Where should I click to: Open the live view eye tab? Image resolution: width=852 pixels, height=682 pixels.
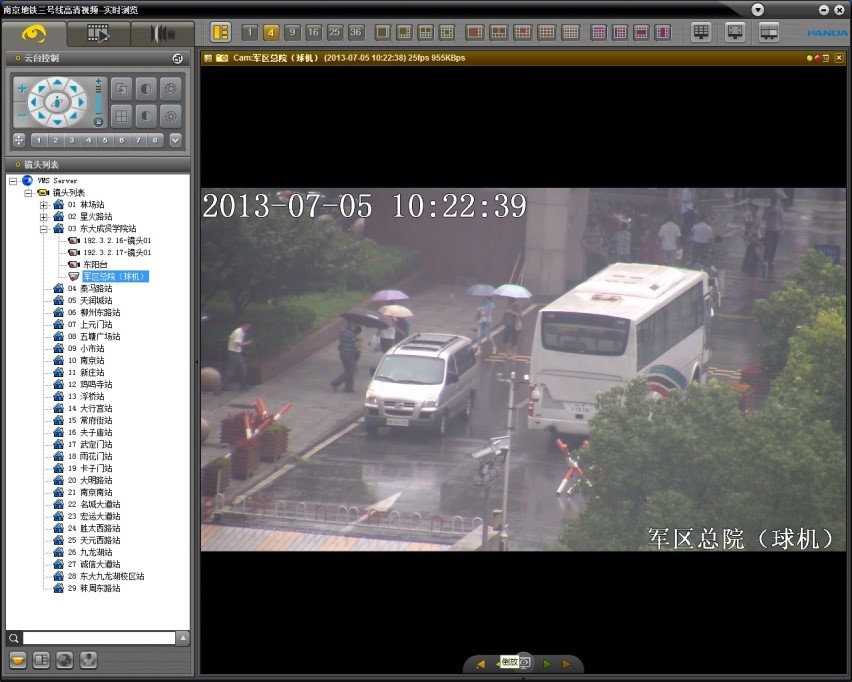tap(33, 33)
